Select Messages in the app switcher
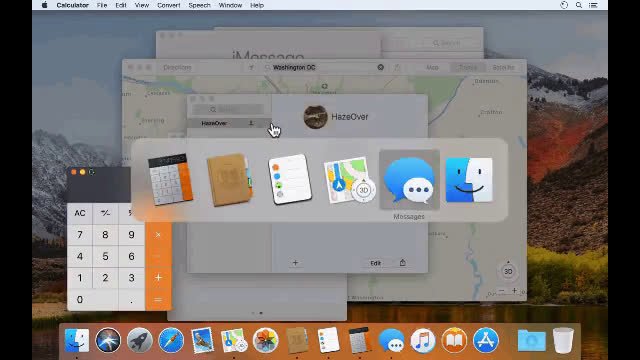This screenshot has width=640, height=360. pos(409,180)
